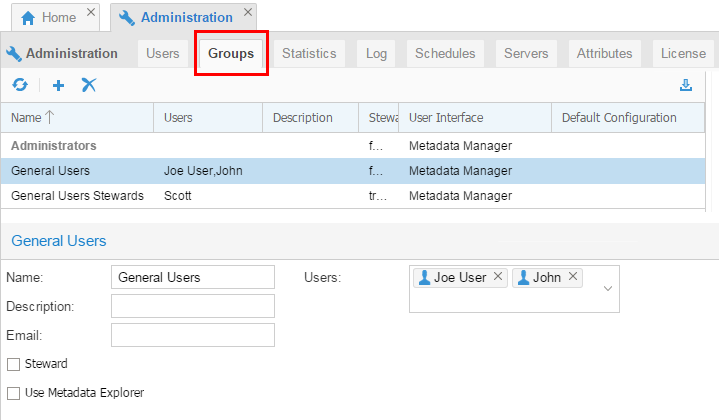Delete the selected group with X icon
The height and width of the screenshot is (420, 719).
click(x=89, y=85)
